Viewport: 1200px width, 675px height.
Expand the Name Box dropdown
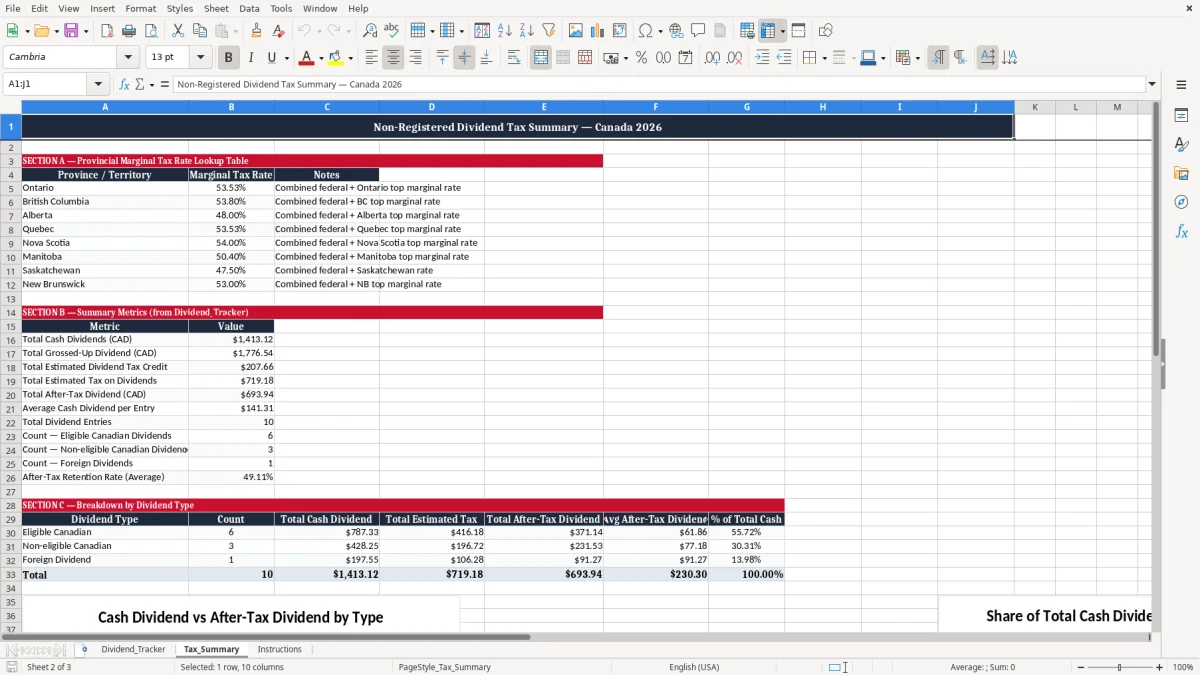(98, 85)
